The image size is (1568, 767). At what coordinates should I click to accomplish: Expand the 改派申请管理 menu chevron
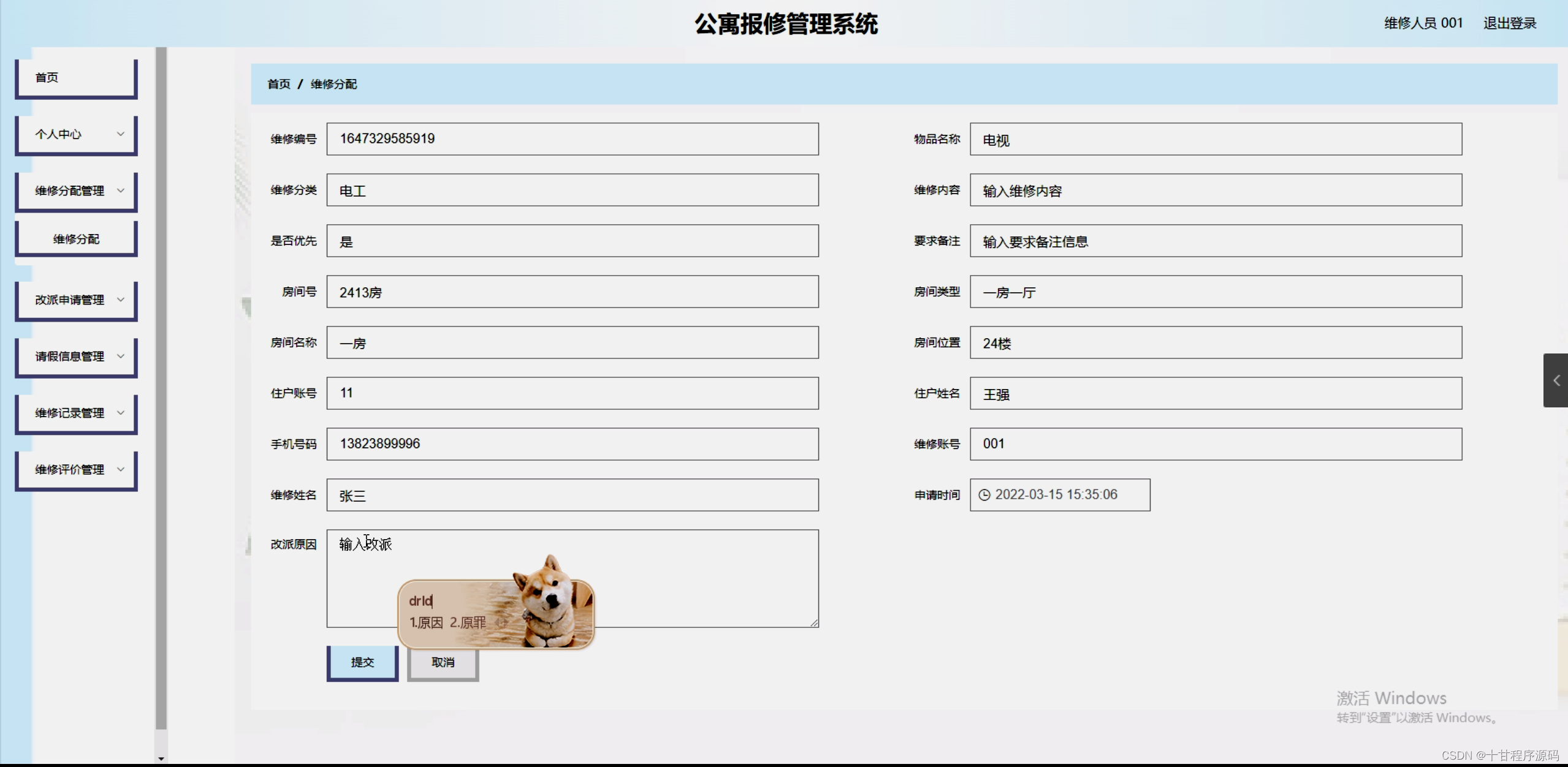click(121, 300)
